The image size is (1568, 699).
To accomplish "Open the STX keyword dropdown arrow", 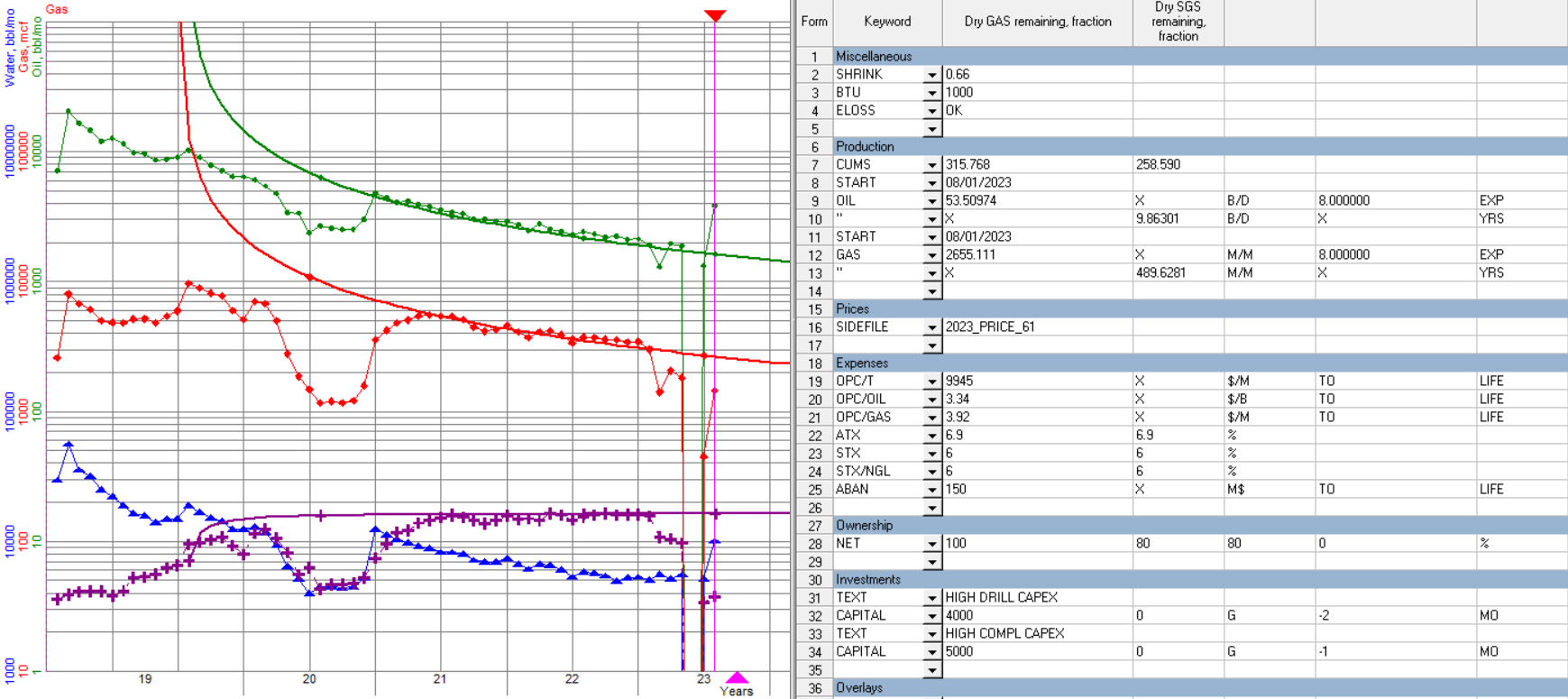I will (x=932, y=454).
